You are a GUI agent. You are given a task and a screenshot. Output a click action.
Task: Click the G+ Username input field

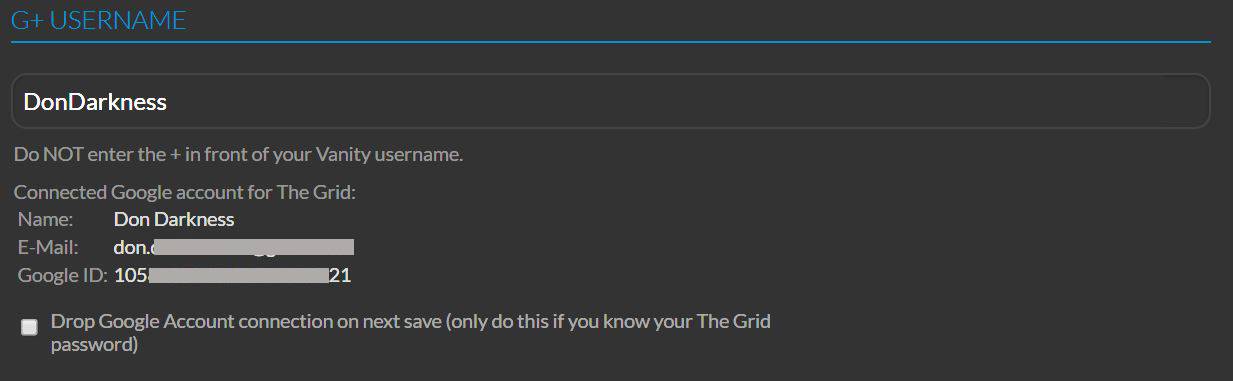click(x=610, y=101)
